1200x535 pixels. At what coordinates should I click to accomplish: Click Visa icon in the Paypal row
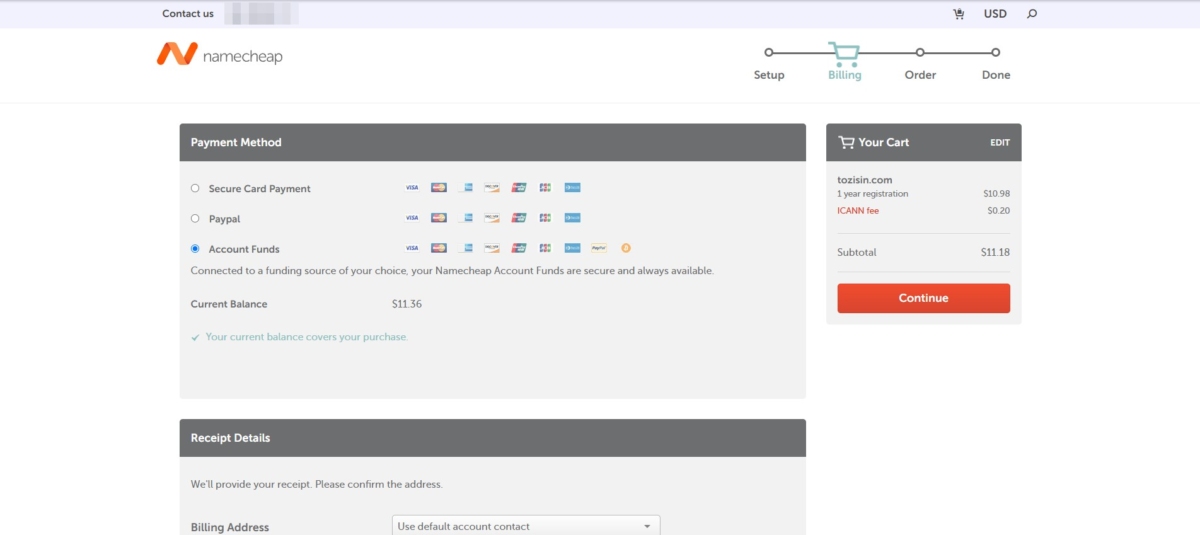(412, 217)
